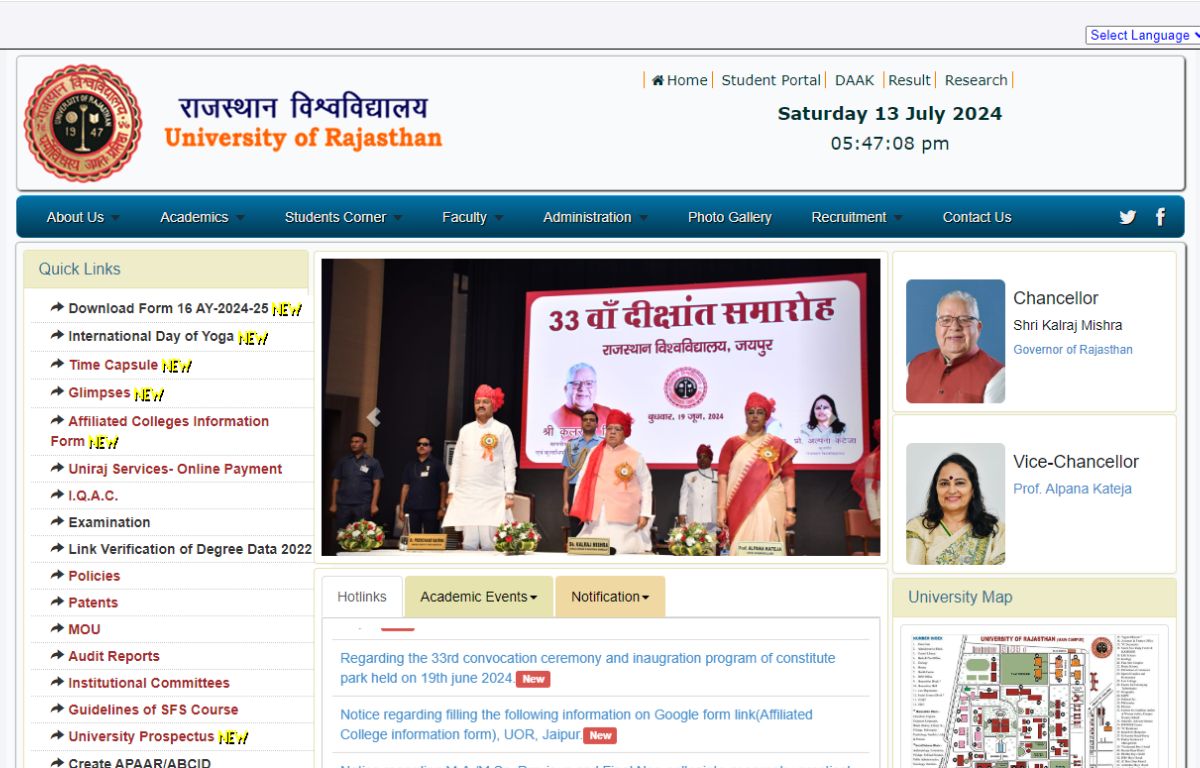The height and width of the screenshot is (768, 1200).
Task: Go to the previous carousel slide arrow
Action: coord(373,418)
